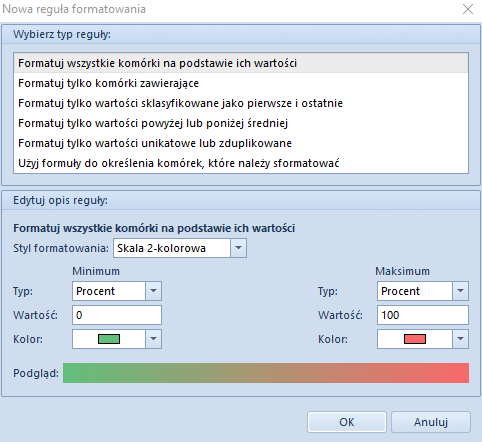The height and width of the screenshot is (442, 482).
Task: Choose rule for pierwsze i ostatnie values
Action: tap(241, 103)
